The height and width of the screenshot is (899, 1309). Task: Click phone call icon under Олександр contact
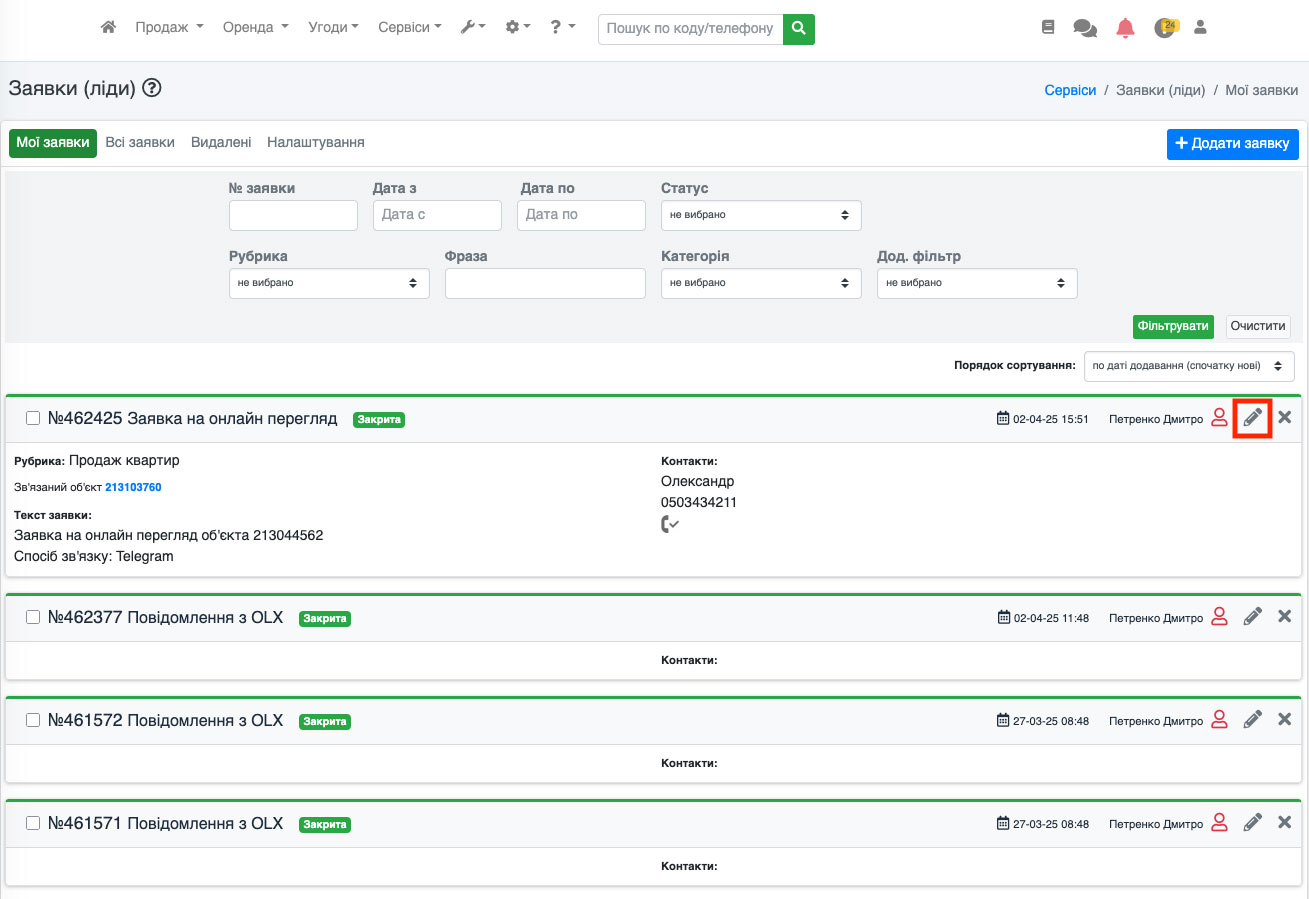[670, 524]
